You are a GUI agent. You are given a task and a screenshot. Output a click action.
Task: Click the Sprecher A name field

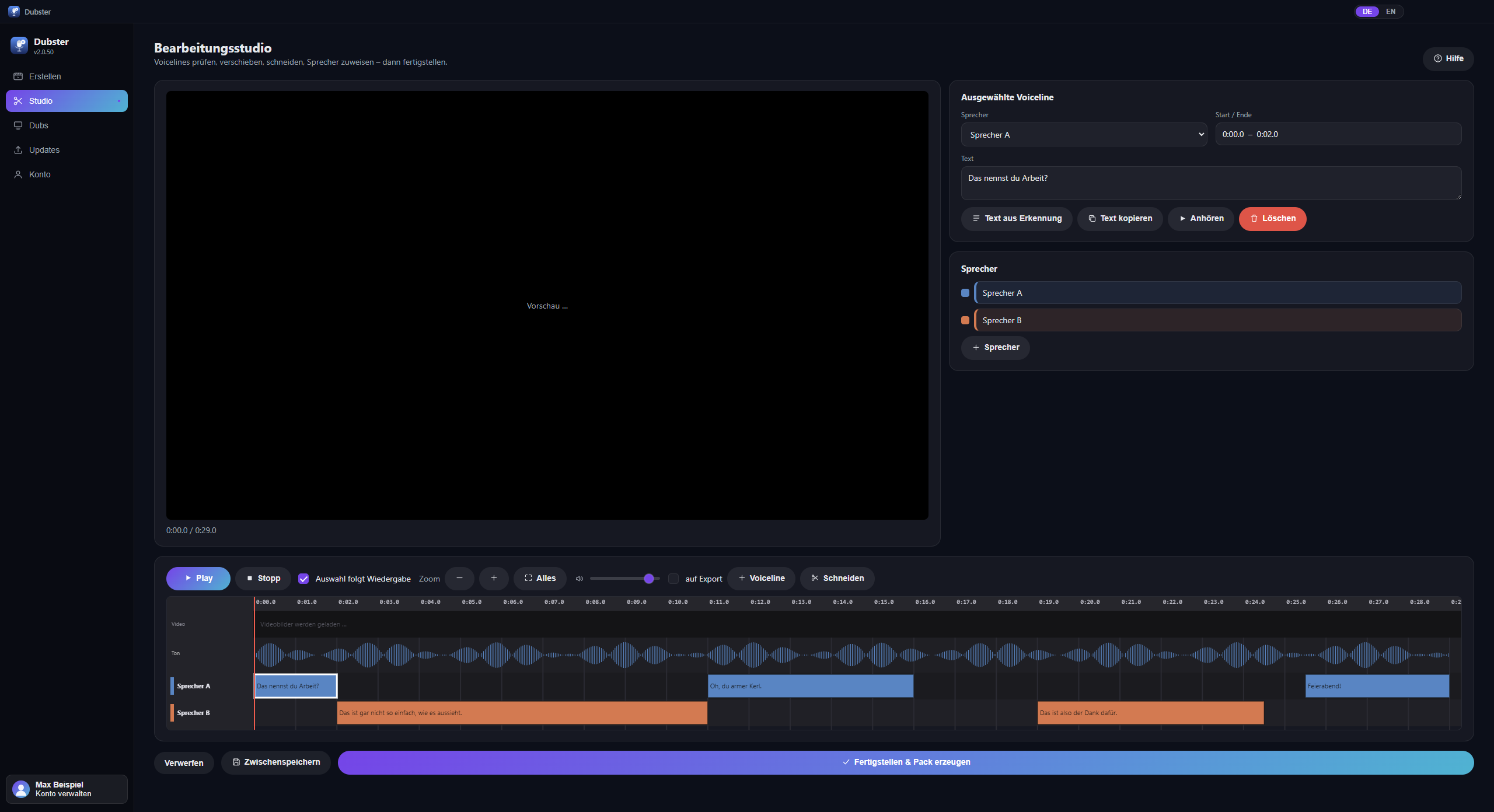[x=1218, y=293]
